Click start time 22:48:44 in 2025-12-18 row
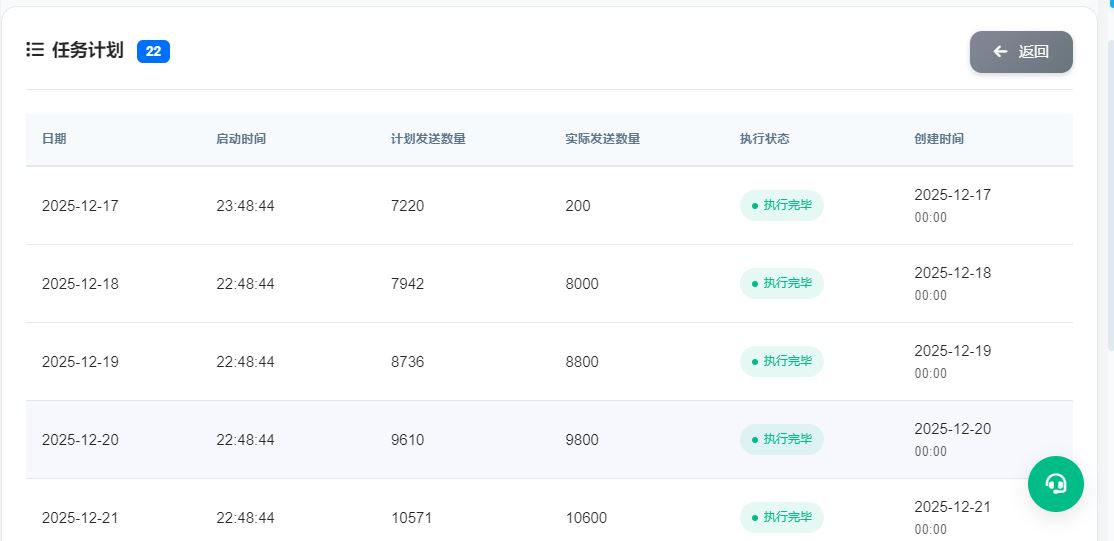1114x541 pixels. click(x=245, y=284)
